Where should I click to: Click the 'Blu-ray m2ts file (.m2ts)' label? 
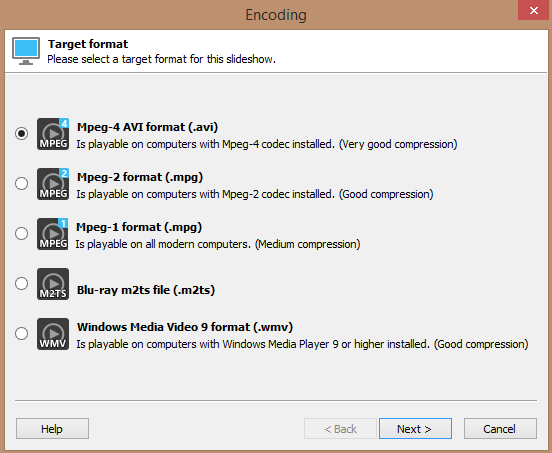[x=146, y=290]
